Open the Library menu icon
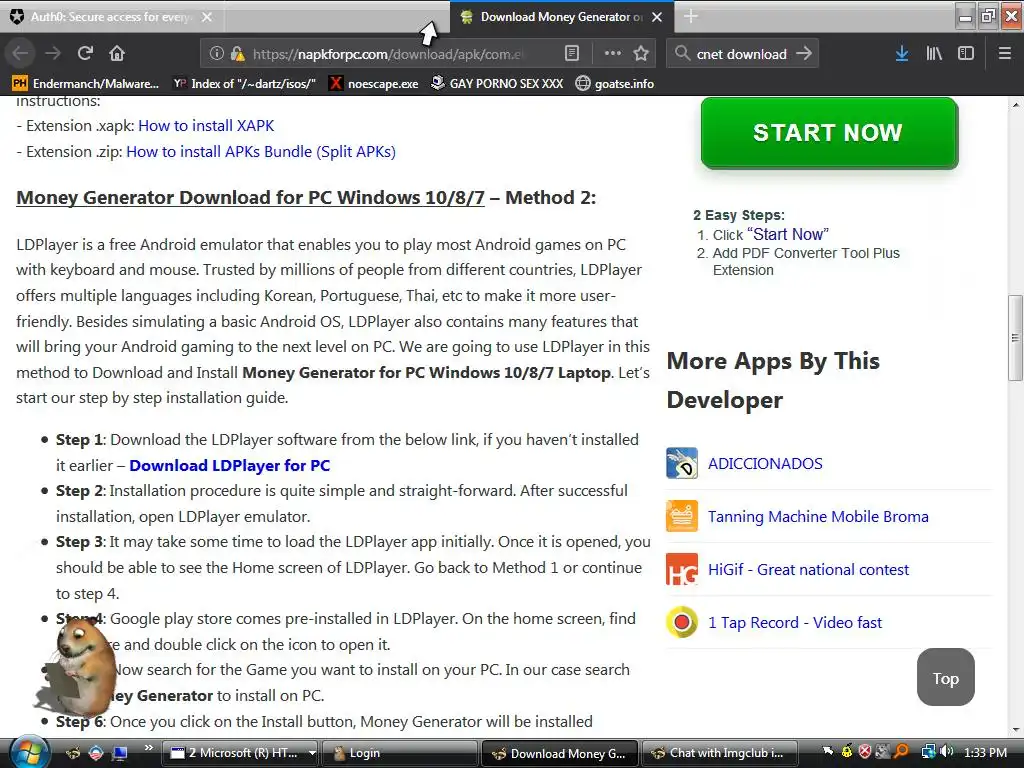The width and height of the screenshot is (1024, 768). pyautogui.click(x=934, y=54)
